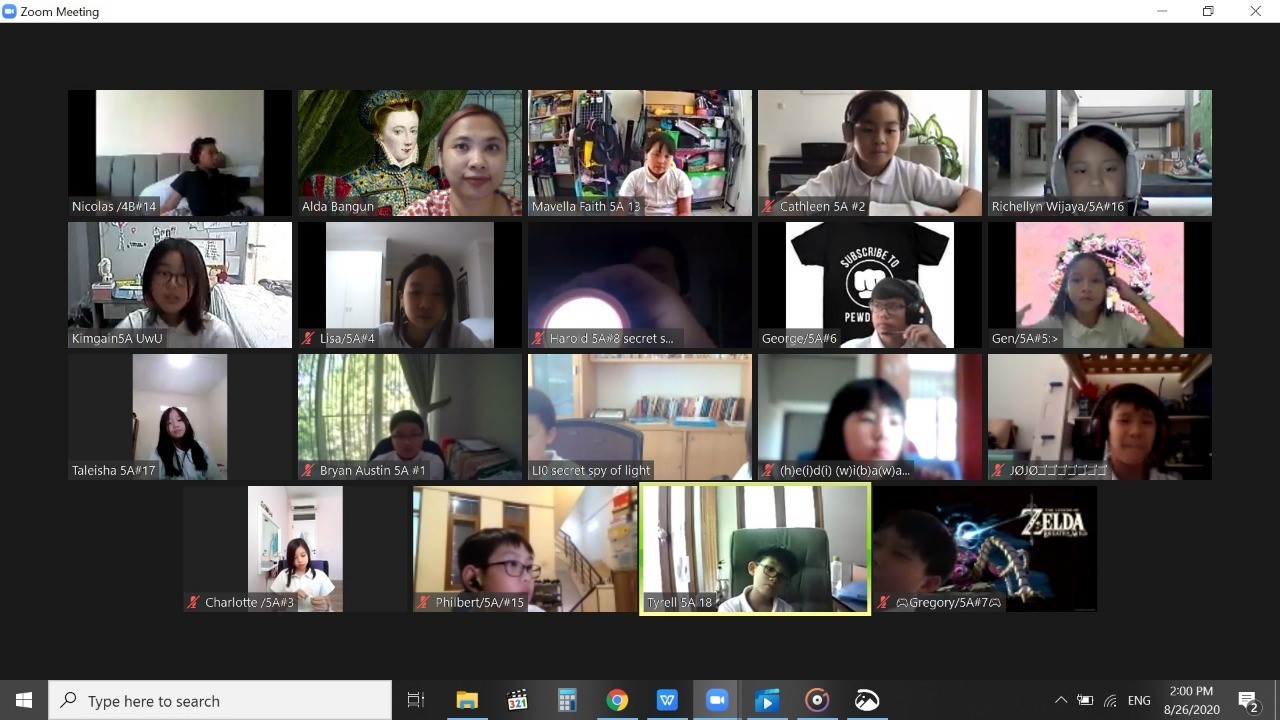Viewport: 1280px width, 720px height.
Task: Expand the hidden system tray icons
Action: click(1060, 700)
